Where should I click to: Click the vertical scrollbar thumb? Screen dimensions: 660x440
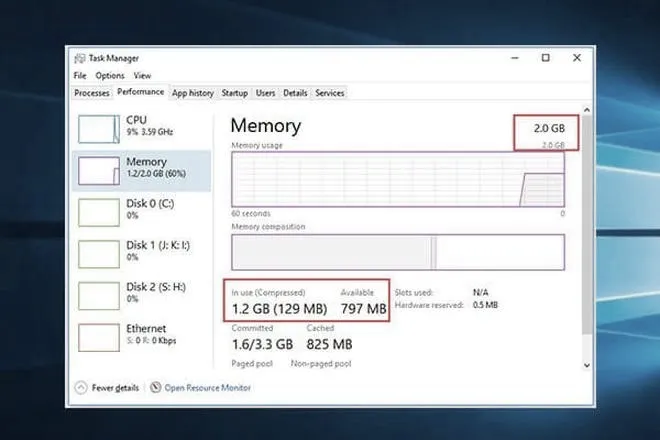pos(587,225)
